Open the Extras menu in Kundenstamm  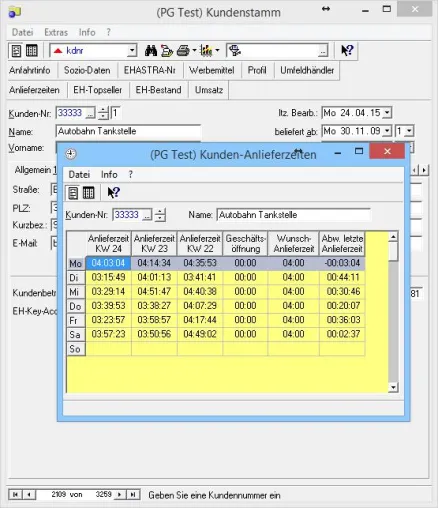tap(56, 32)
